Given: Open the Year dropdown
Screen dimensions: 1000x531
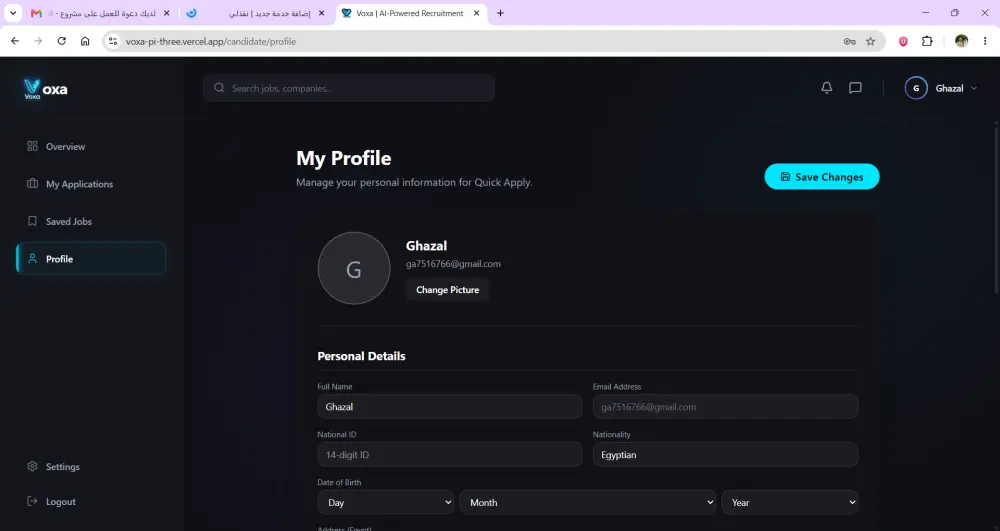Looking at the screenshot, I should pyautogui.click(x=790, y=502).
